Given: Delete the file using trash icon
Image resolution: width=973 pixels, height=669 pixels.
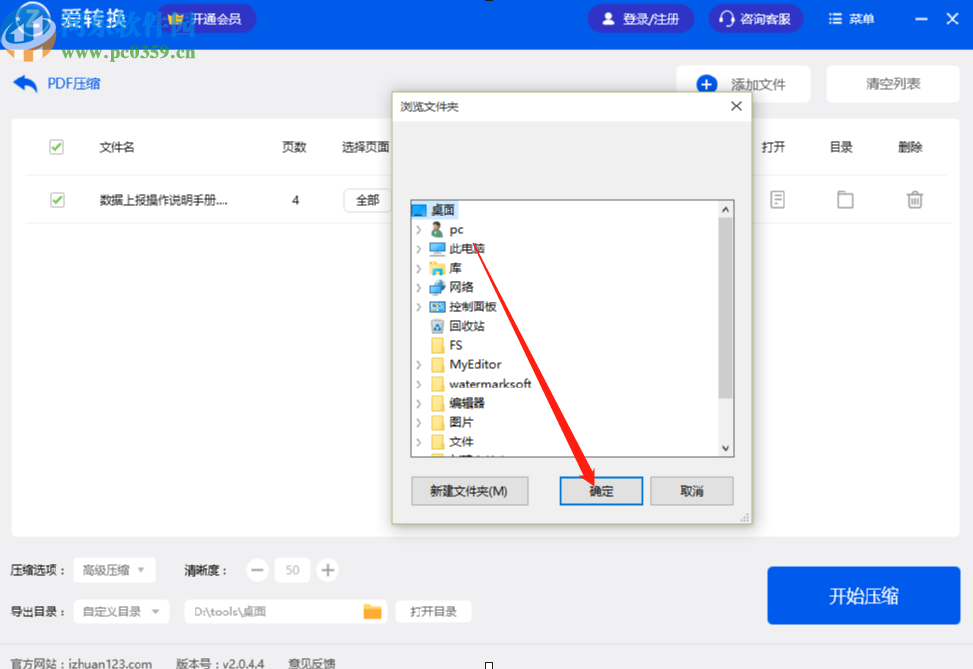Looking at the screenshot, I should (x=915, y=200).
